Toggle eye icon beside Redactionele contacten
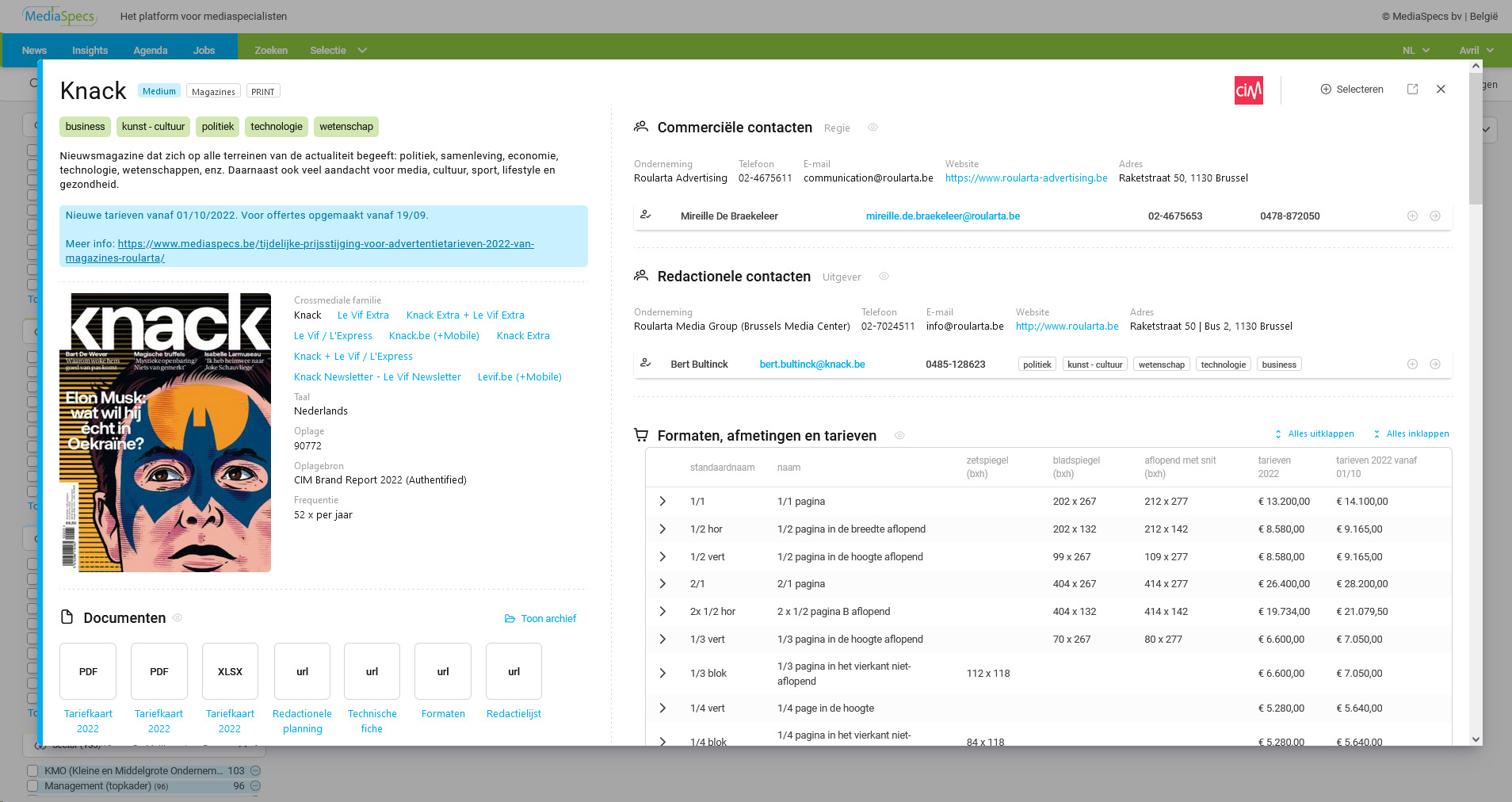1512x802 pixels. point(884,277)
